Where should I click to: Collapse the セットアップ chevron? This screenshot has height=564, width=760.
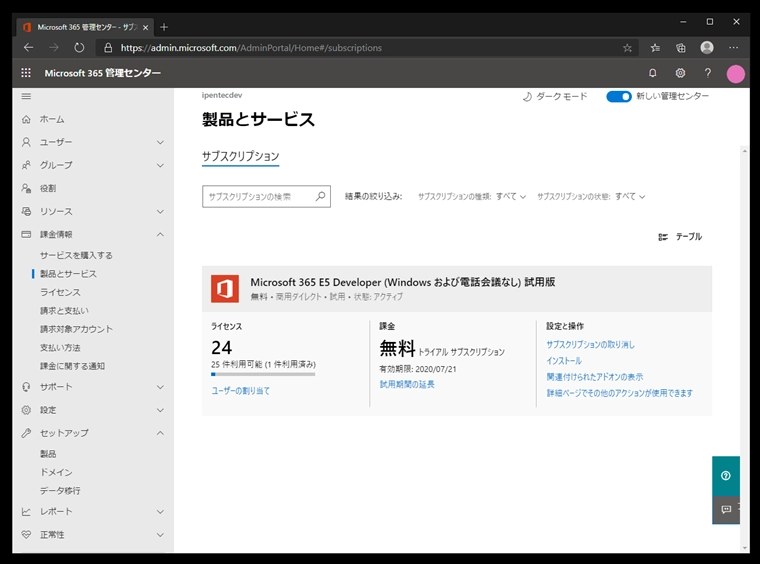pos(160,433)
